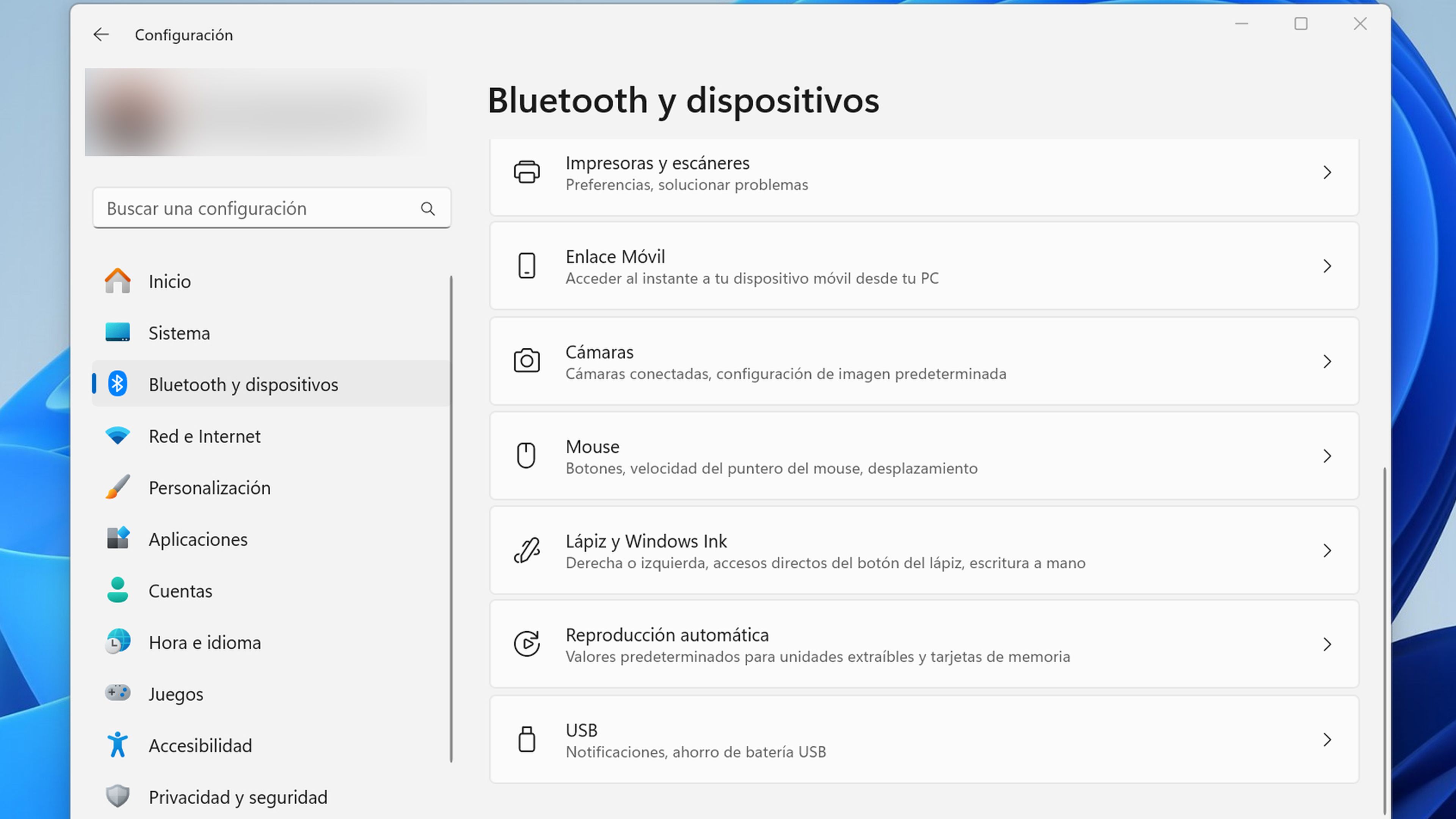Open USB settings via its chevron
This screenshot has height=819, width=1456.
[1327, 739]
